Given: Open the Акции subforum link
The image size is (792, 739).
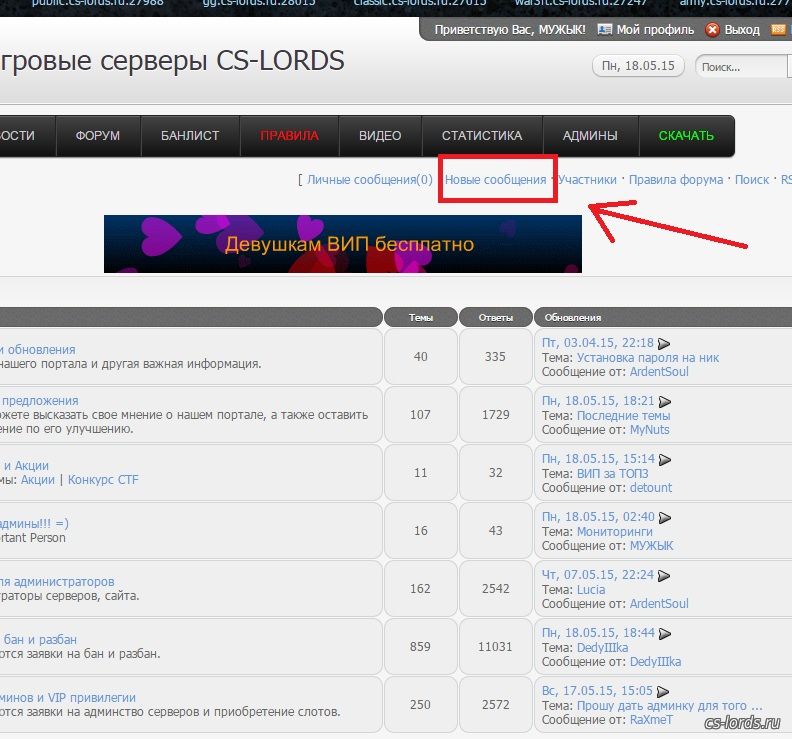Looking at the screenshot, I should pyautogui.click(x=37, y=480).
